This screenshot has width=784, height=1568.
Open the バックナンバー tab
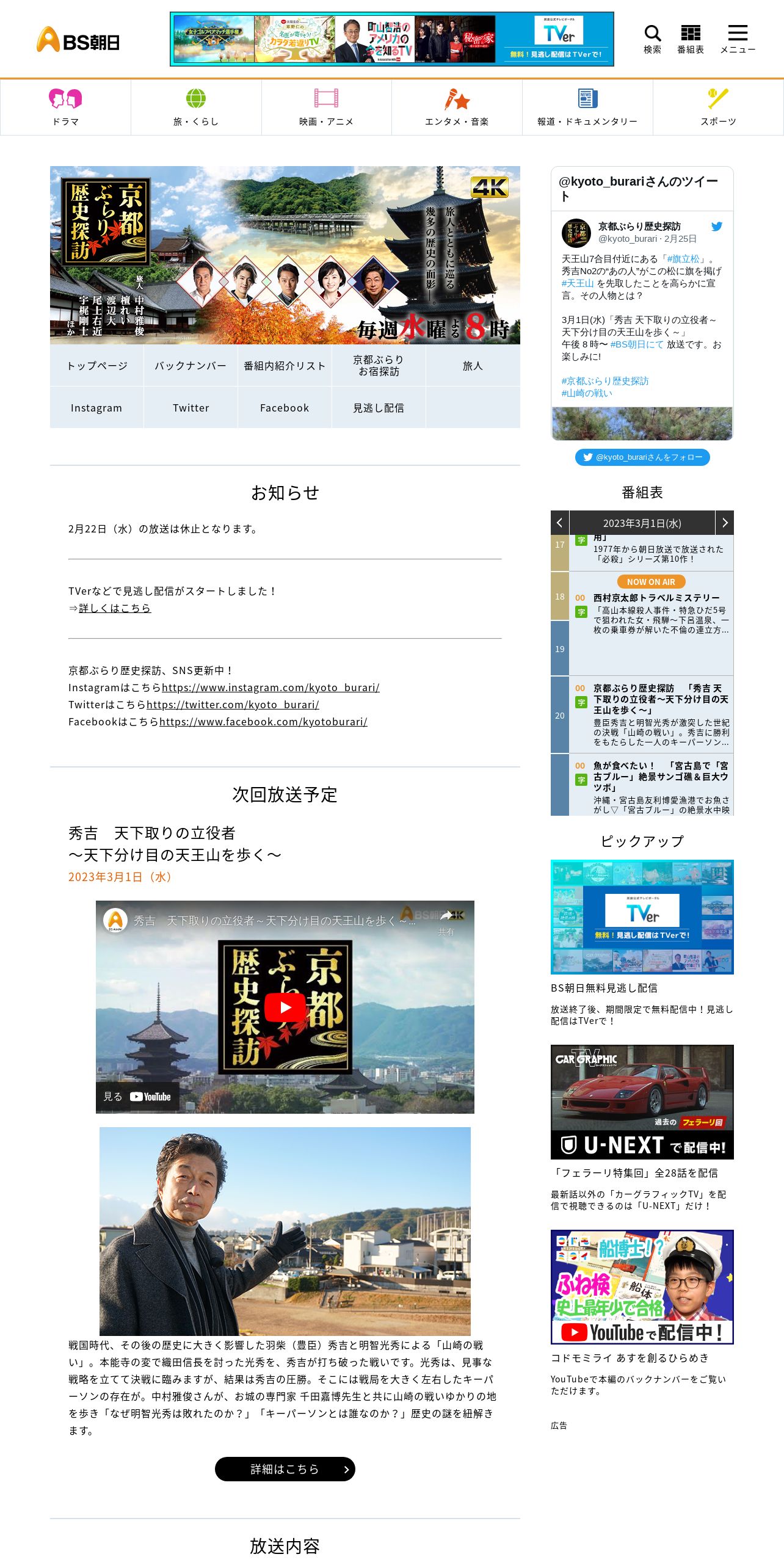[x=191, y=365]
